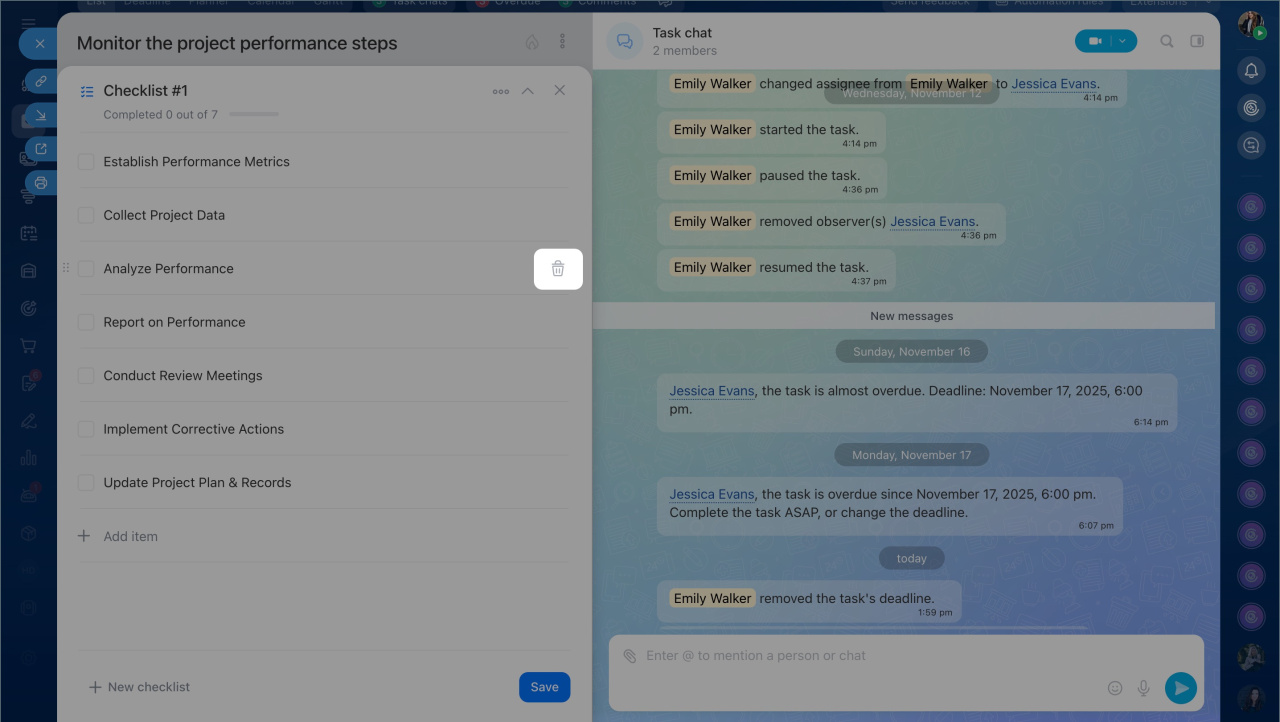1280x722 pixels.
Task: Click the message input field
Action: (x=860, y=656)
